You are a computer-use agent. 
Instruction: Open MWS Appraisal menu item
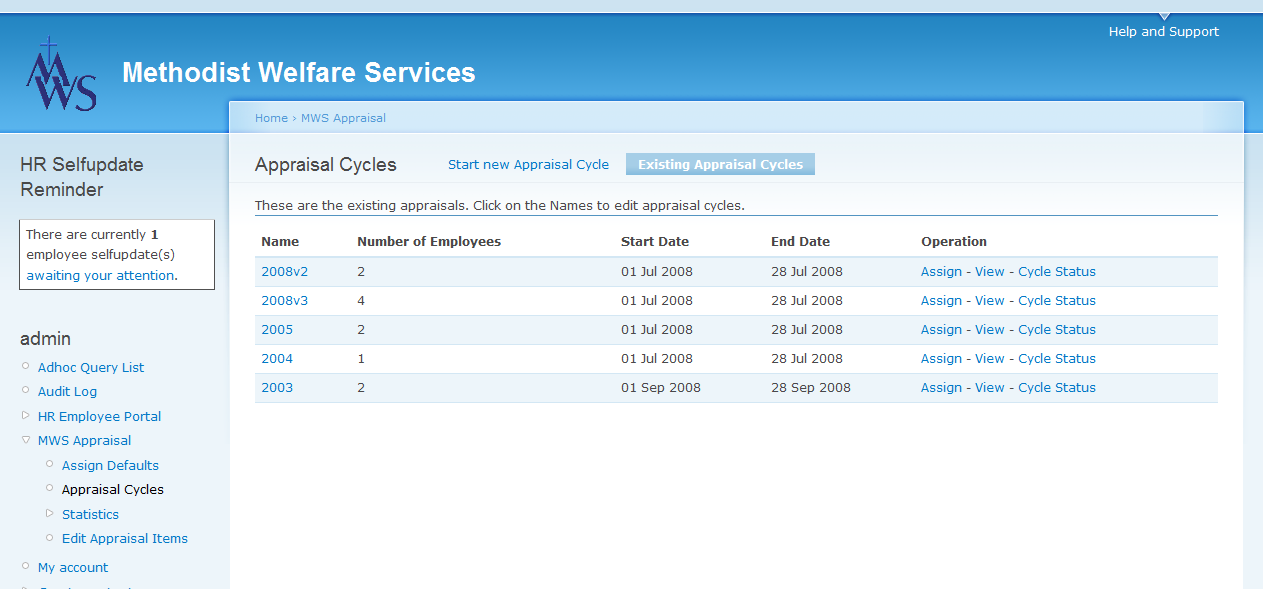point(84,440)
